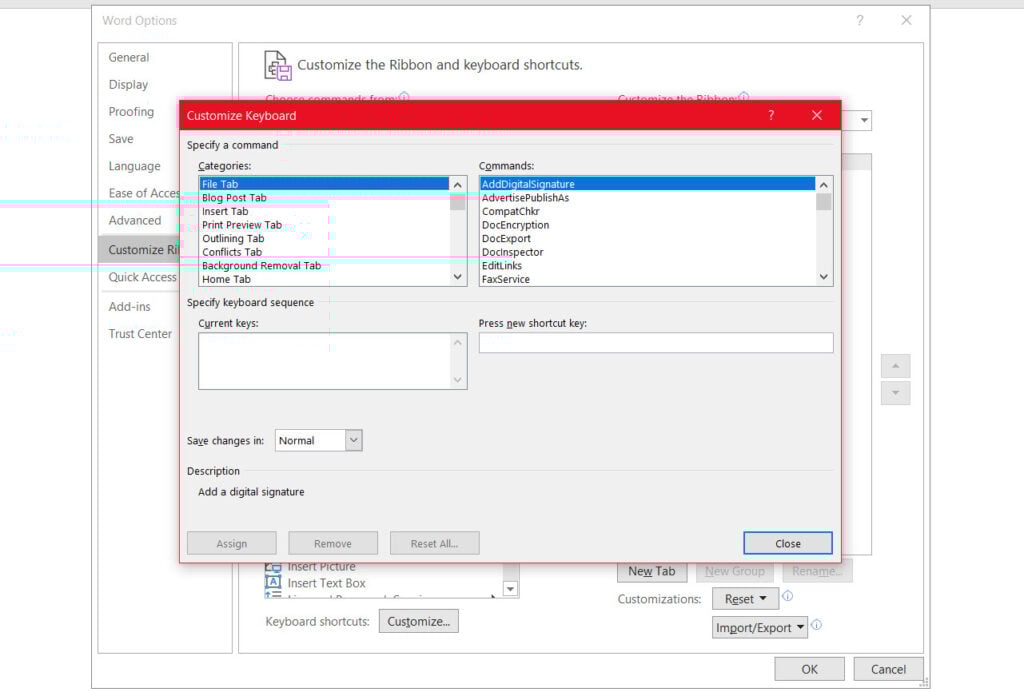Image resolution: width=1024 pixels, height=692 pixels.
Task: Select Blog Post Tab category
Action: [325, 198]
